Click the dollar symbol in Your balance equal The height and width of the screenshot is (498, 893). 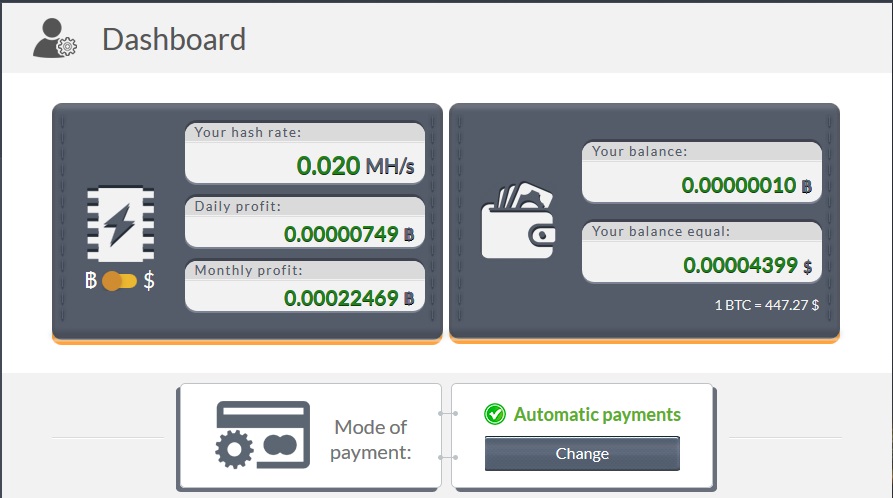[807, 266]
